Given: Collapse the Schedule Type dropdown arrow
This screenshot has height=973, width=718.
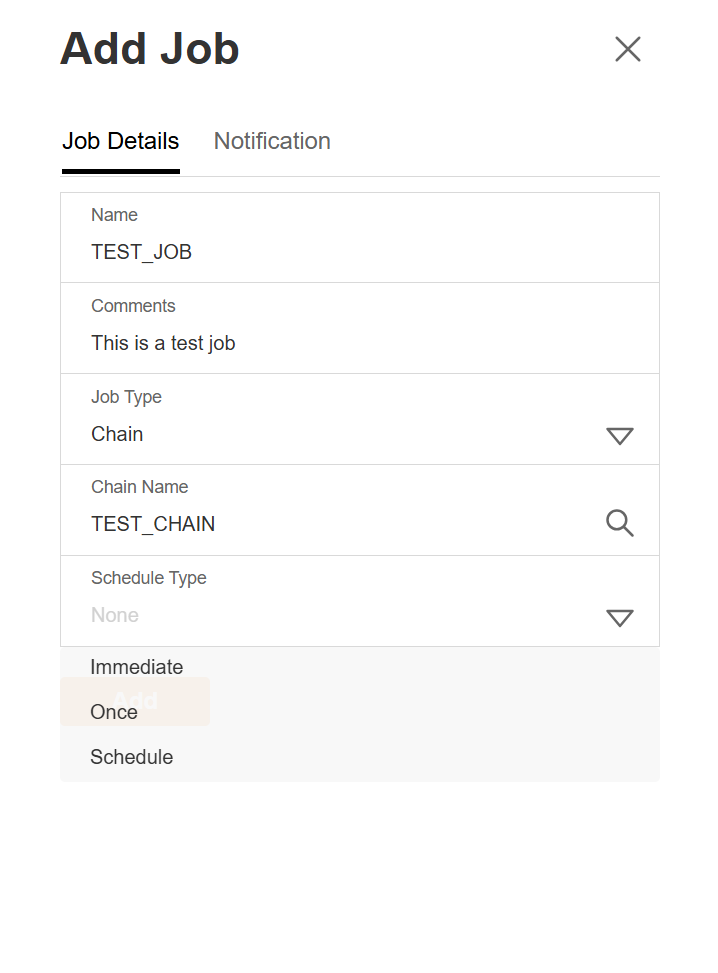Looking at the screenshot, I should pos(620,617).
